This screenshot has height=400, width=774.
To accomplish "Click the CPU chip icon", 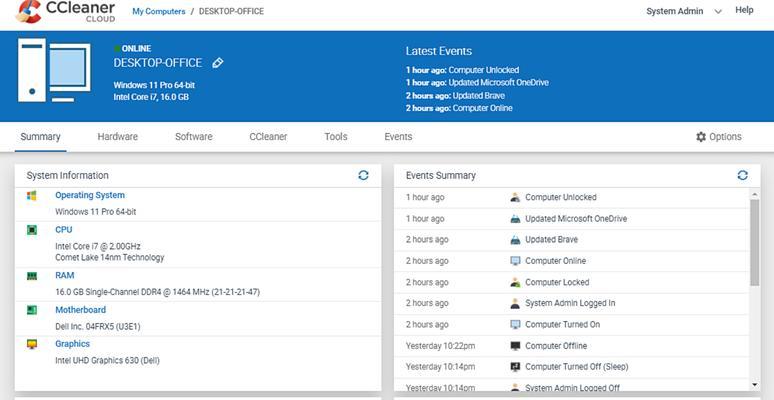I will click(x=32, y=230).
